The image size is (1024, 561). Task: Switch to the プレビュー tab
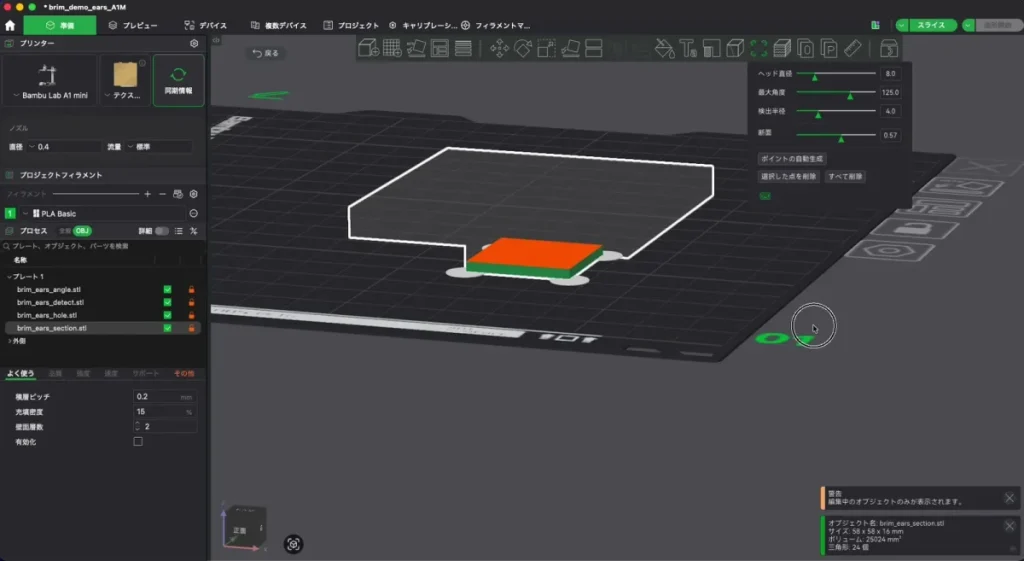click(x=133, y=25)
